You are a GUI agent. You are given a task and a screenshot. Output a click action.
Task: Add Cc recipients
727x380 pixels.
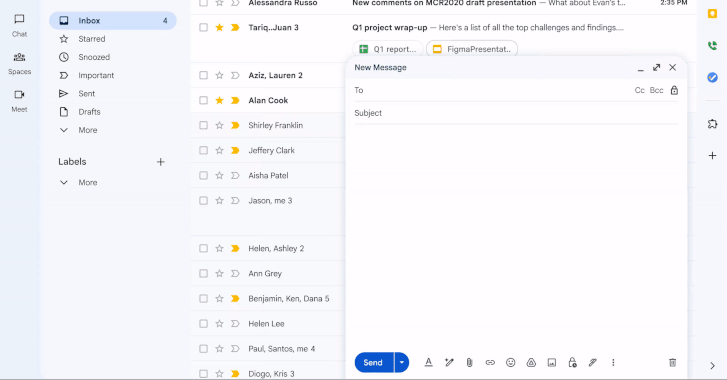click(x=639, y=90)
